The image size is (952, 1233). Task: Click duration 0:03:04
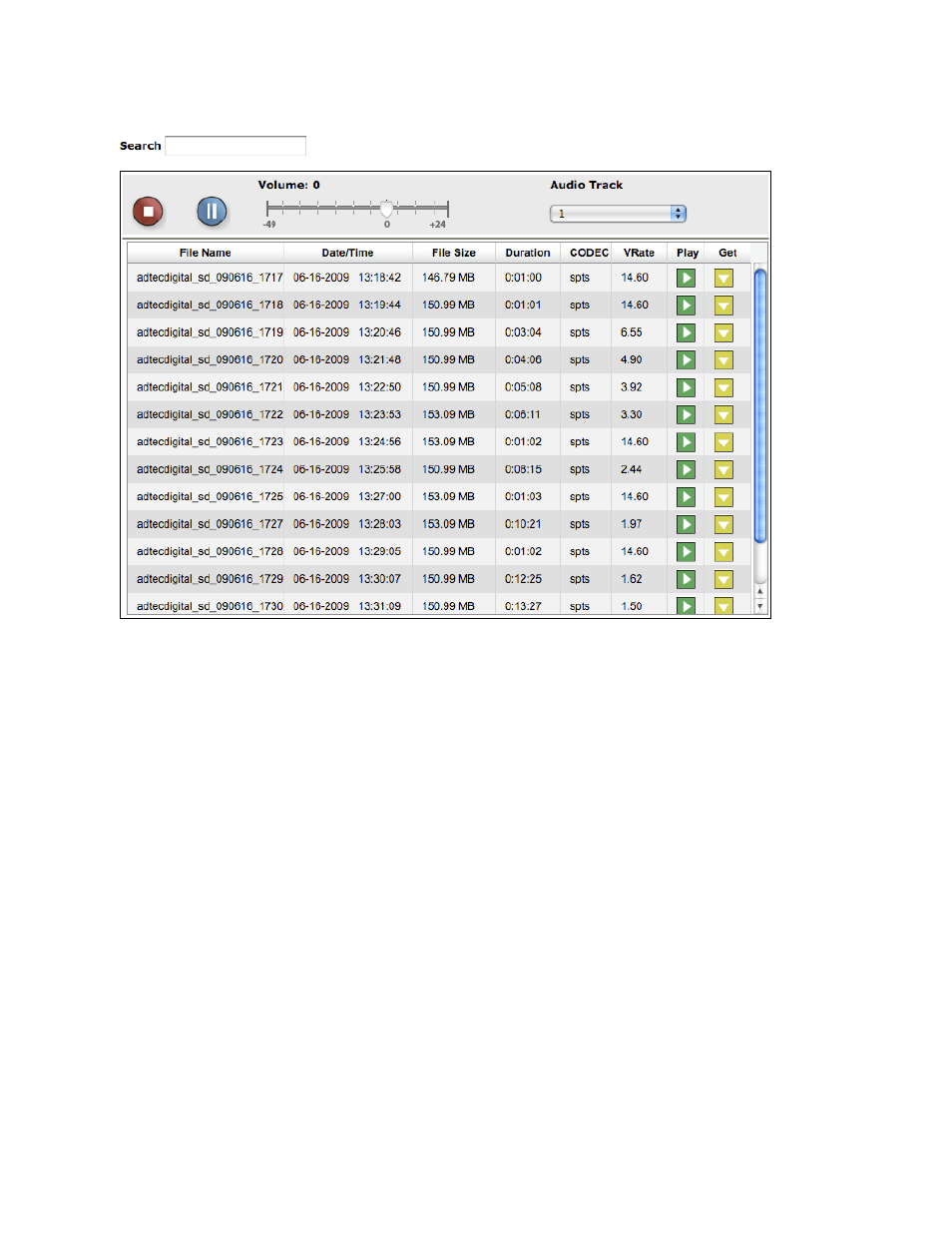pos(523,333)
